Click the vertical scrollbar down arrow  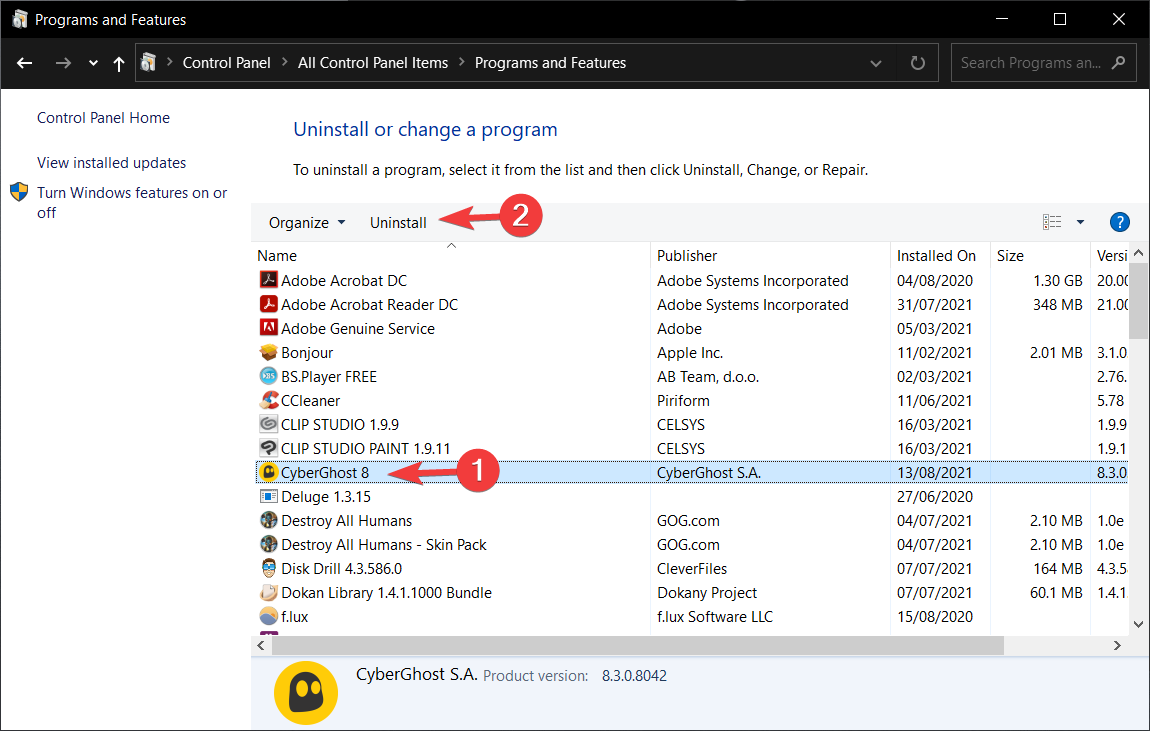click(1138, 625)
